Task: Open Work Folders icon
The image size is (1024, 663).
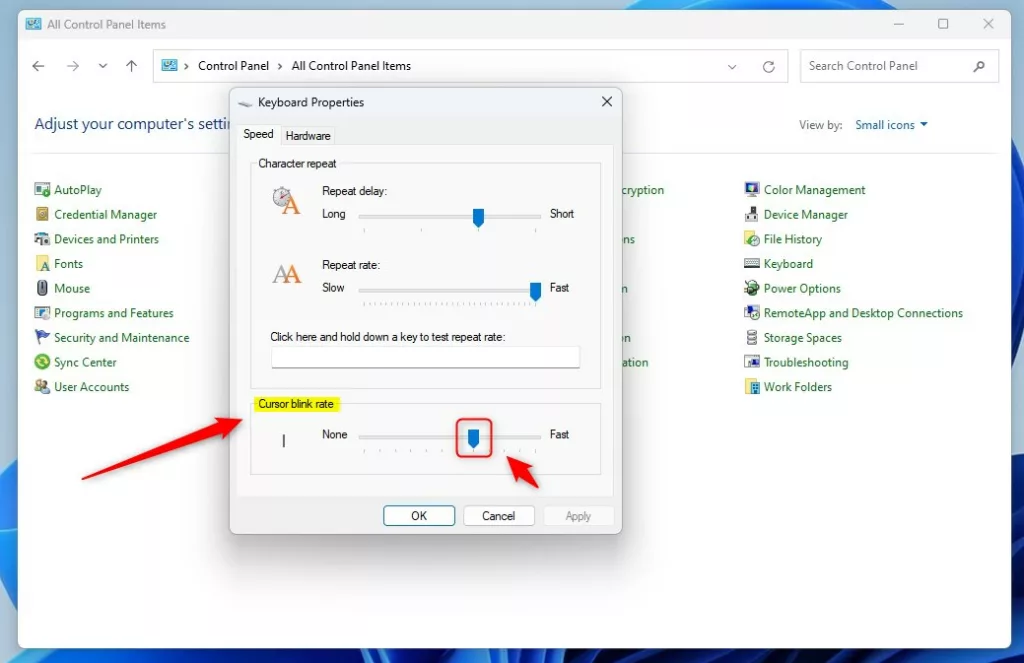Action: [x=752, y=387]
